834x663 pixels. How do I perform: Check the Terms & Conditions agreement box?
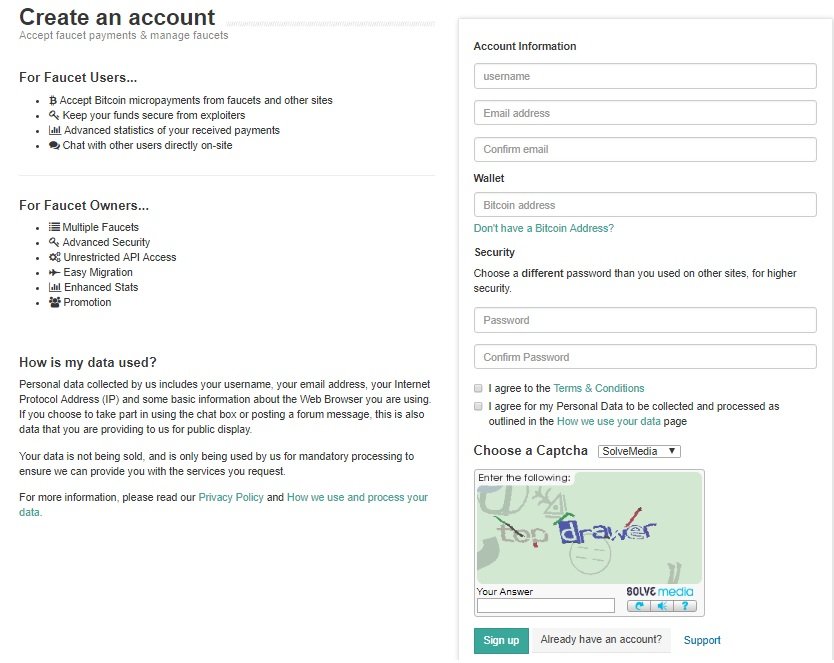(478, 388)
